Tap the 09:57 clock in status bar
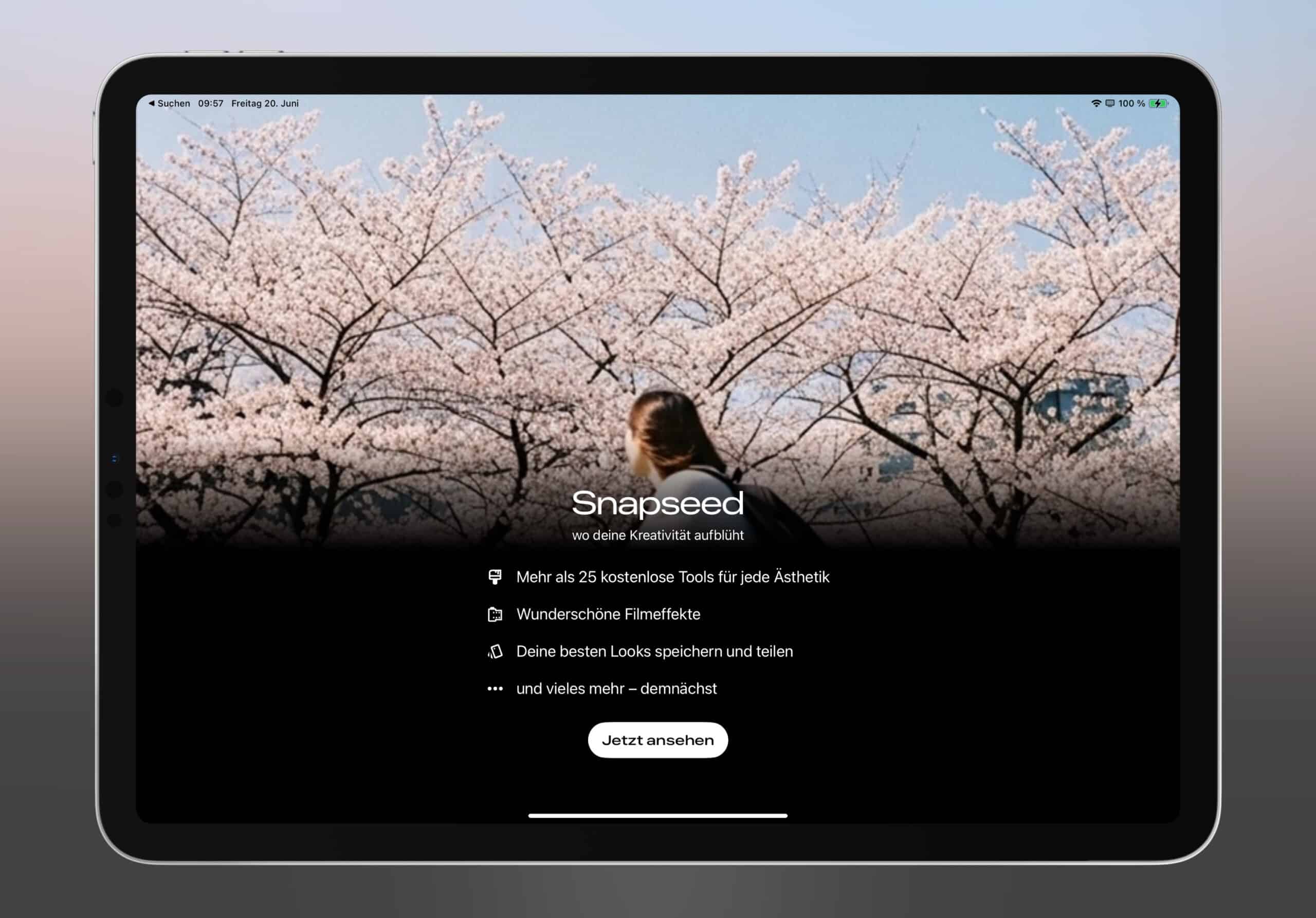 (210, 103)
